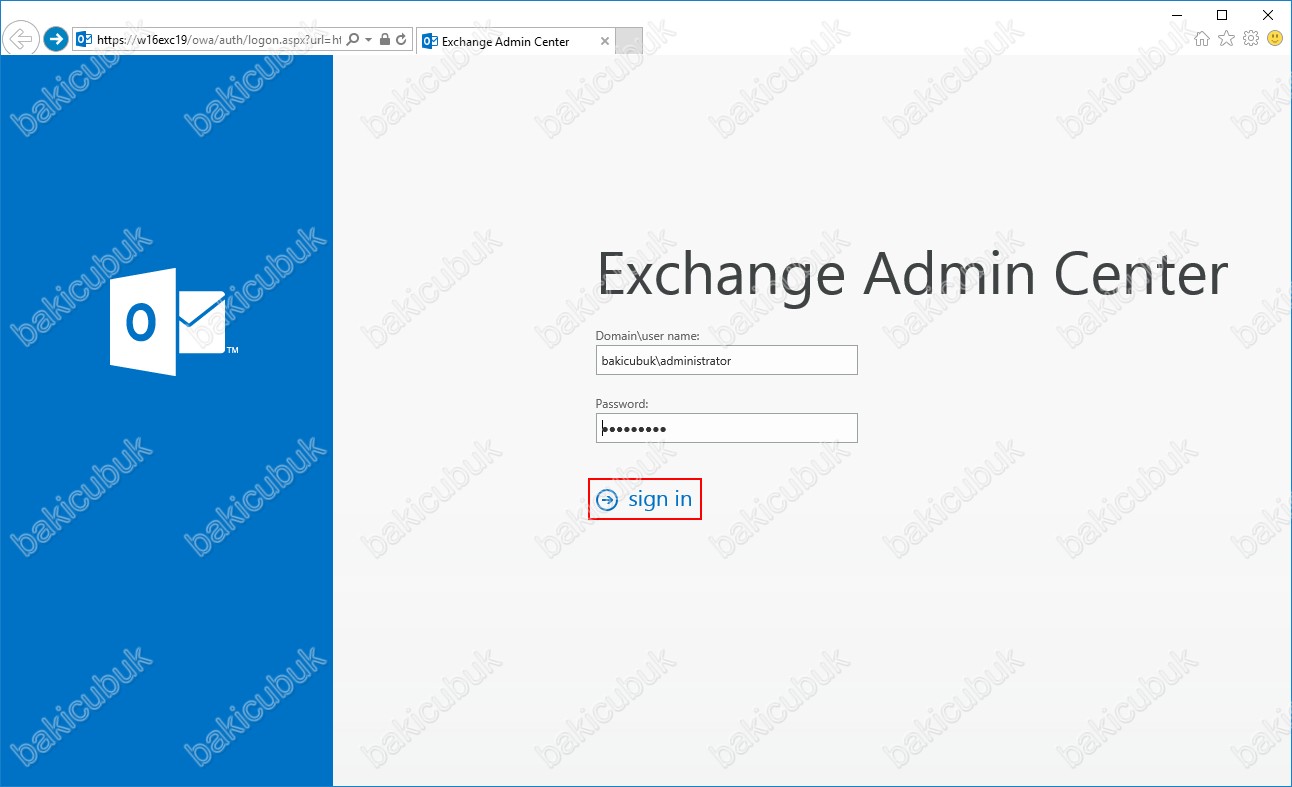This screenshot has width=1292, height=787.
Task: Click the Outlook logo on blue panel
Action: pyautogui.click(x=174, y=322)
